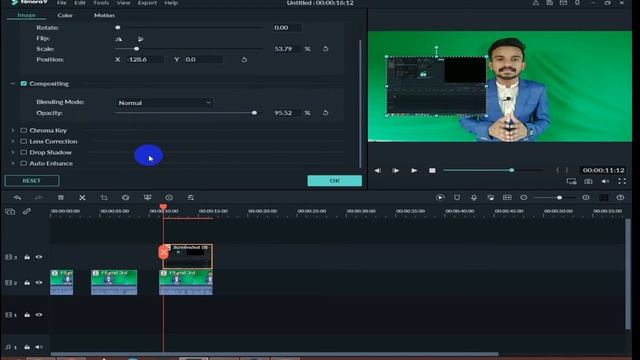
Task: Delete selected clip with trash icon
Action: click(60, 198)
